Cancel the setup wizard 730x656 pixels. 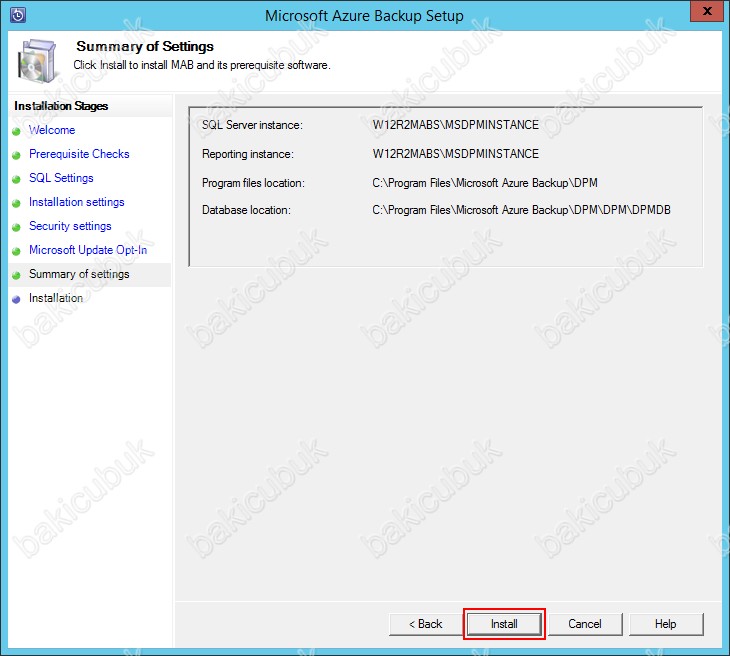(x=585, y=624)
